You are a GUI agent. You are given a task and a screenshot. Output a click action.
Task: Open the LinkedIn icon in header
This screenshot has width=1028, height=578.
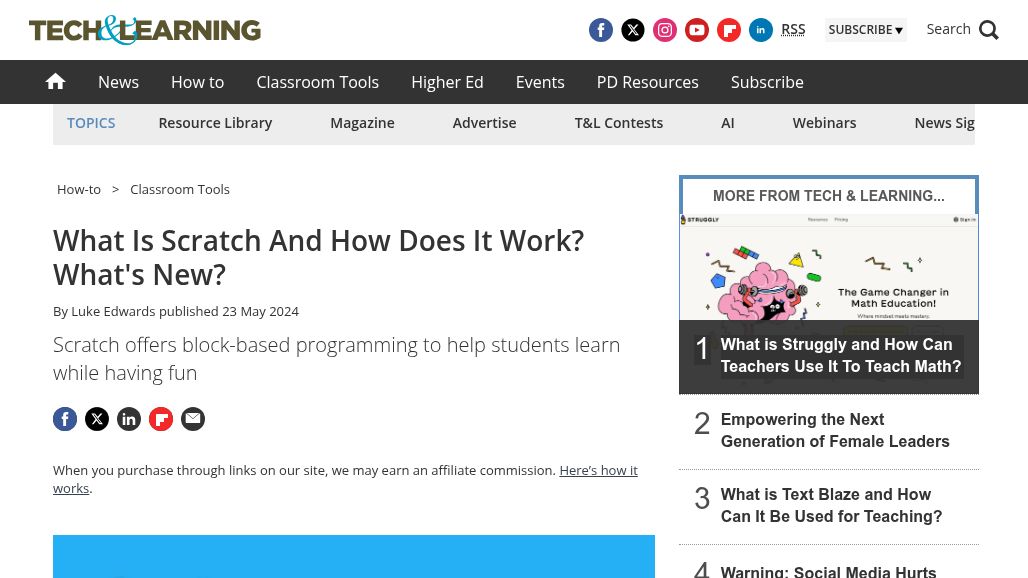pos(761,30)
